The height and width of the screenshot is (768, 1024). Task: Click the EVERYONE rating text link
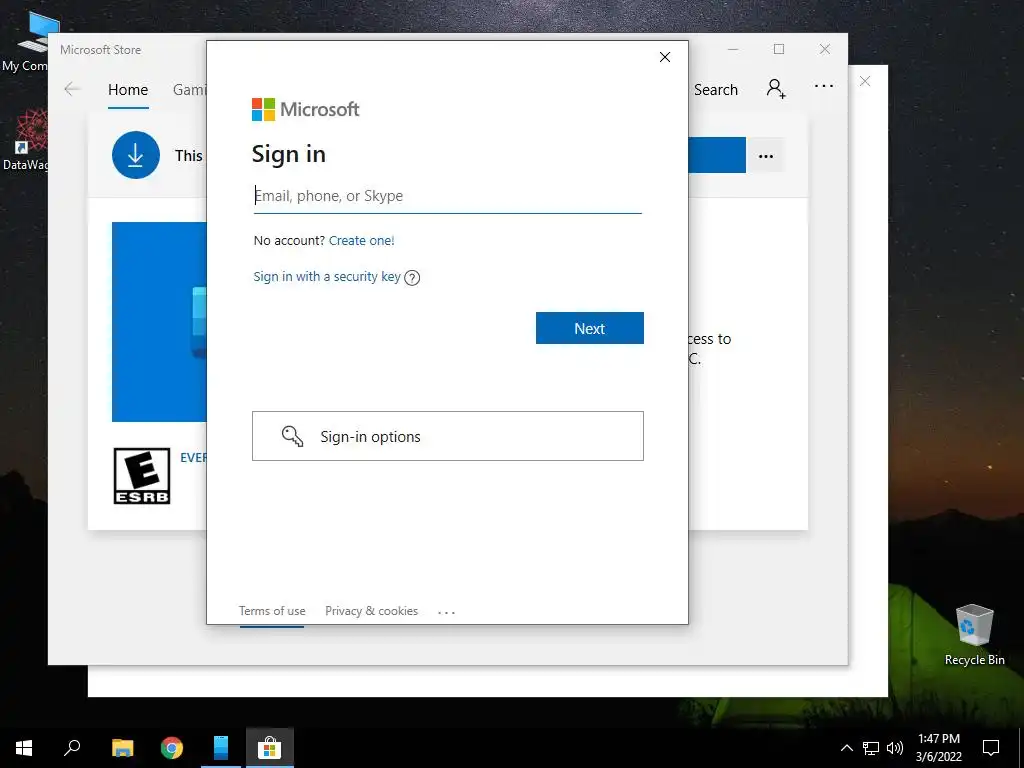(193, 458)
